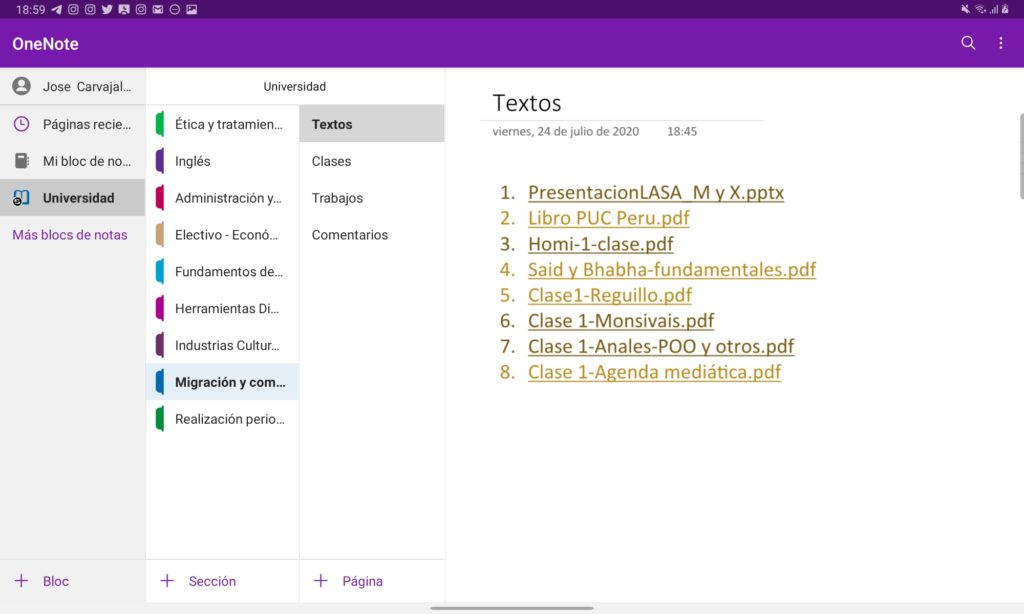The image size is (1024, 614).
Task: Tap the Mi bloc de notas notebook icon
Action: pos(22,161)
